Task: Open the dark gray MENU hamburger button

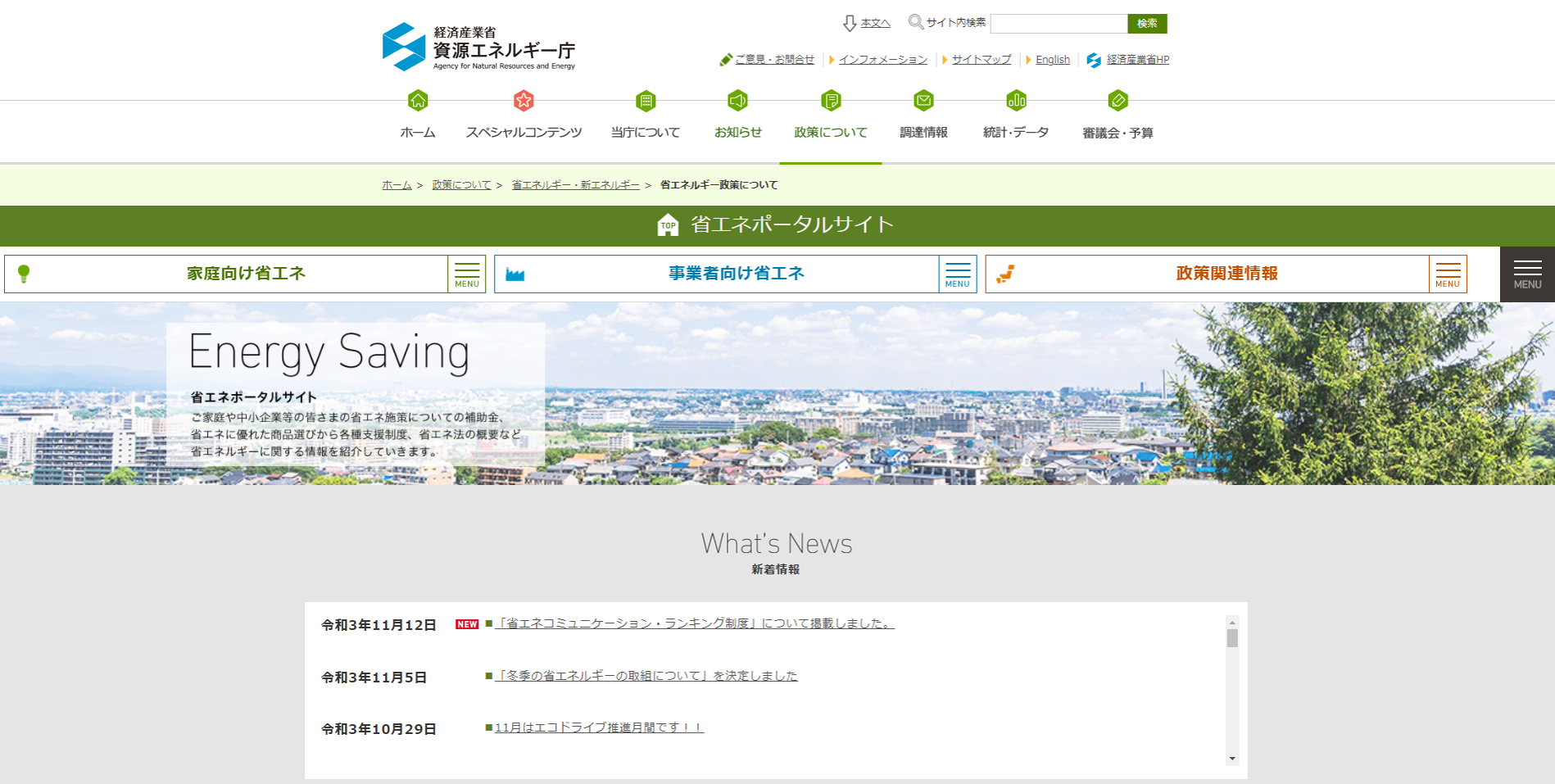Action: click(x=1527, y=274)
